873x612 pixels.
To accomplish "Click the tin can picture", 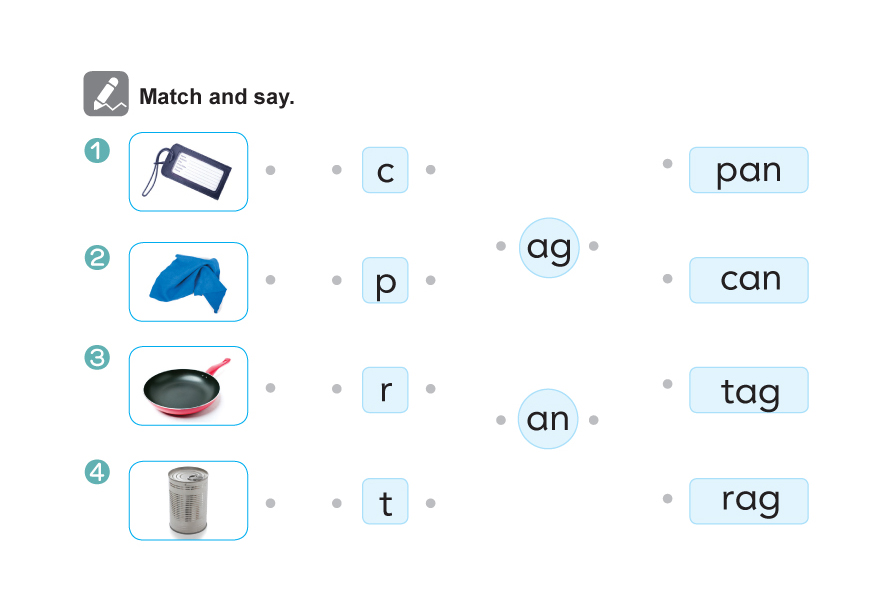I will click(x=188, y=500).
